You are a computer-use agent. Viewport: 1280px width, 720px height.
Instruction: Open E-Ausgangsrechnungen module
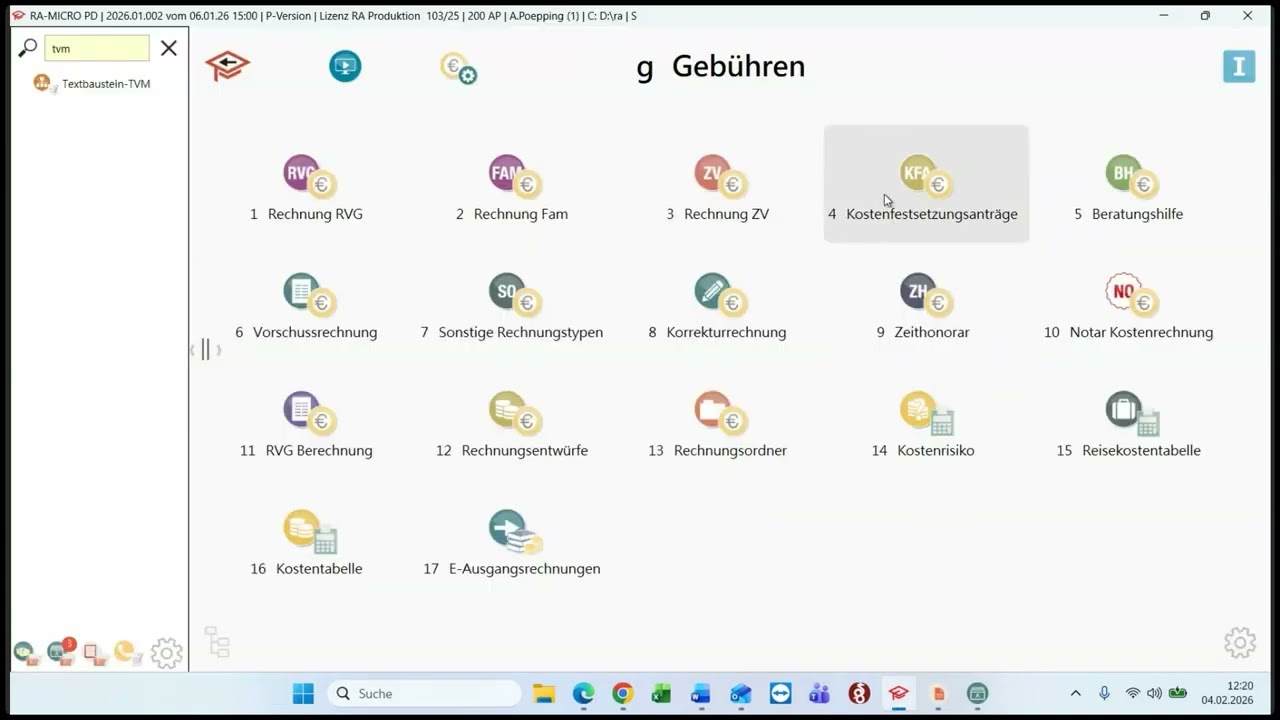[x=512, y=542]
